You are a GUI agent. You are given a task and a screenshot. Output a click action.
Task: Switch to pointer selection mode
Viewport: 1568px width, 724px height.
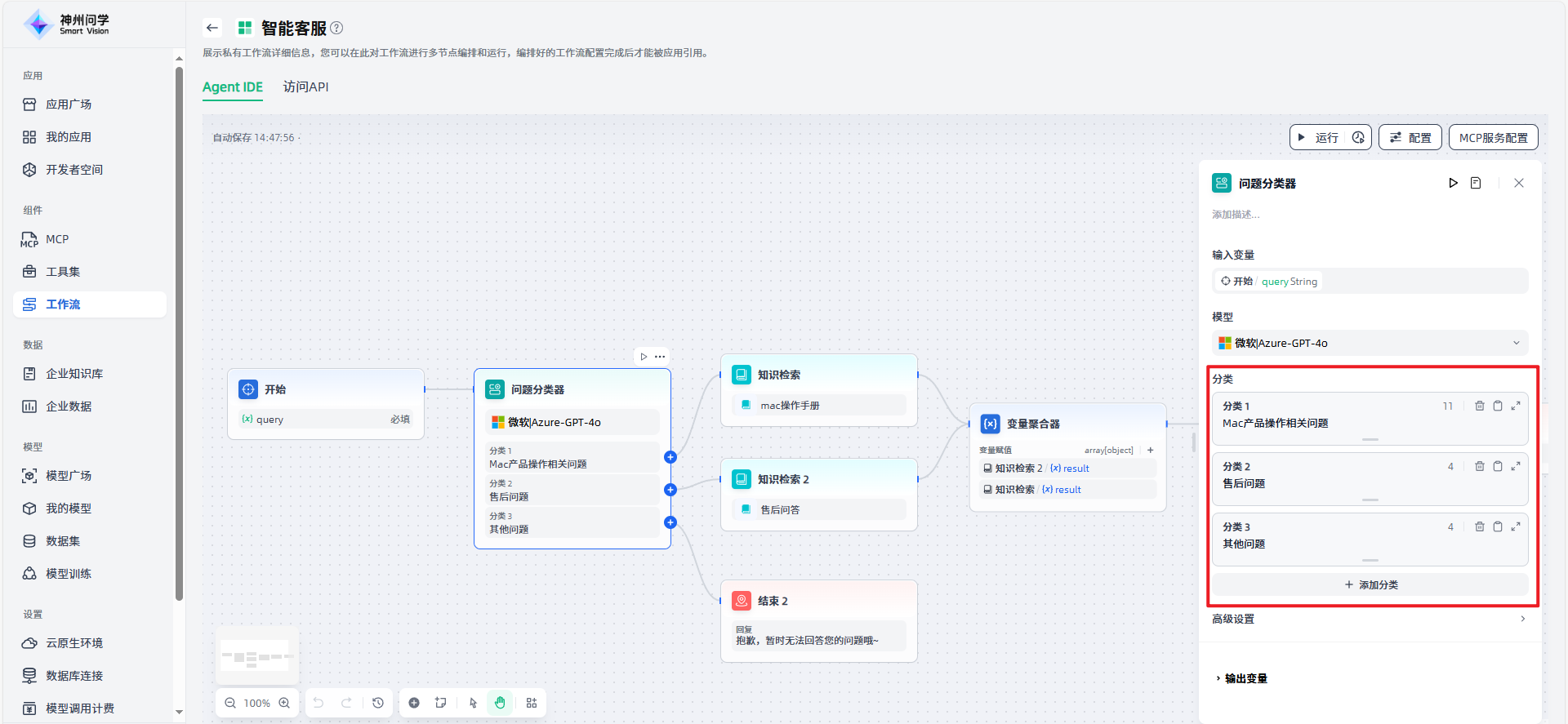473,703
